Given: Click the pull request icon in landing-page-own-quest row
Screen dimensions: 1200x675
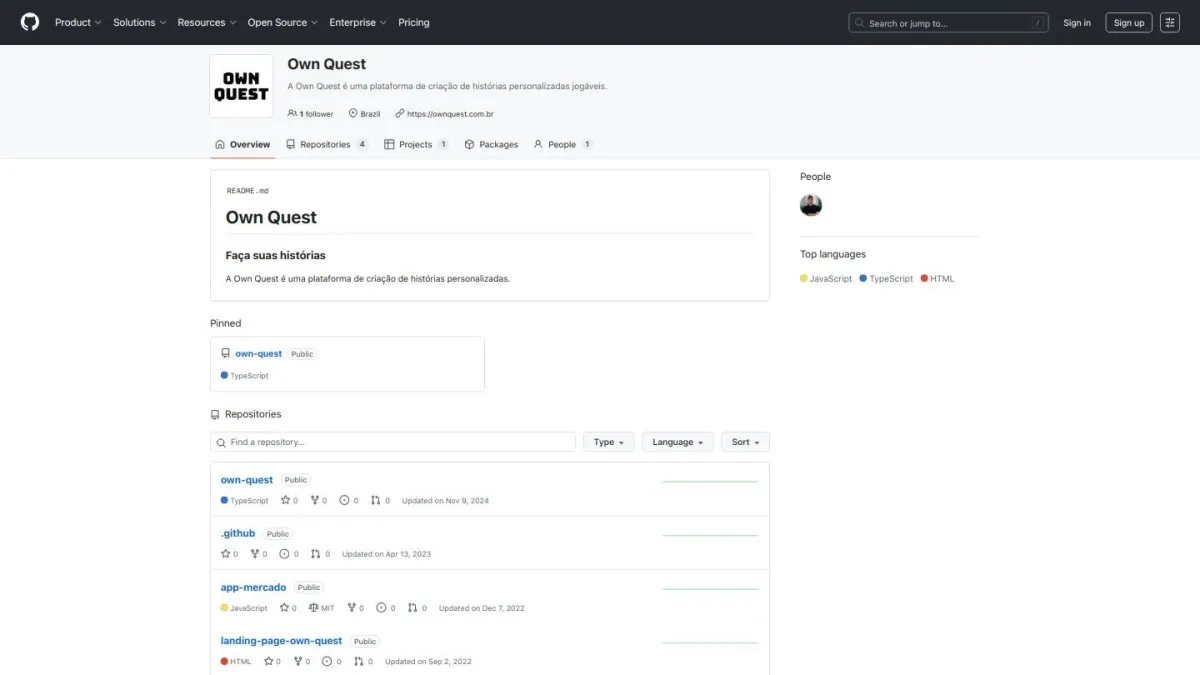Looking at the screenshot, I should pyautogui.click(x=359, y=661).
